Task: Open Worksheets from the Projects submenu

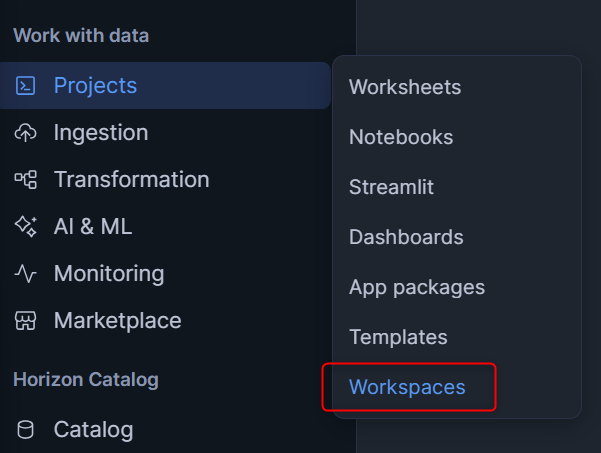Action: pyautogui.click(x=405, y=87)
